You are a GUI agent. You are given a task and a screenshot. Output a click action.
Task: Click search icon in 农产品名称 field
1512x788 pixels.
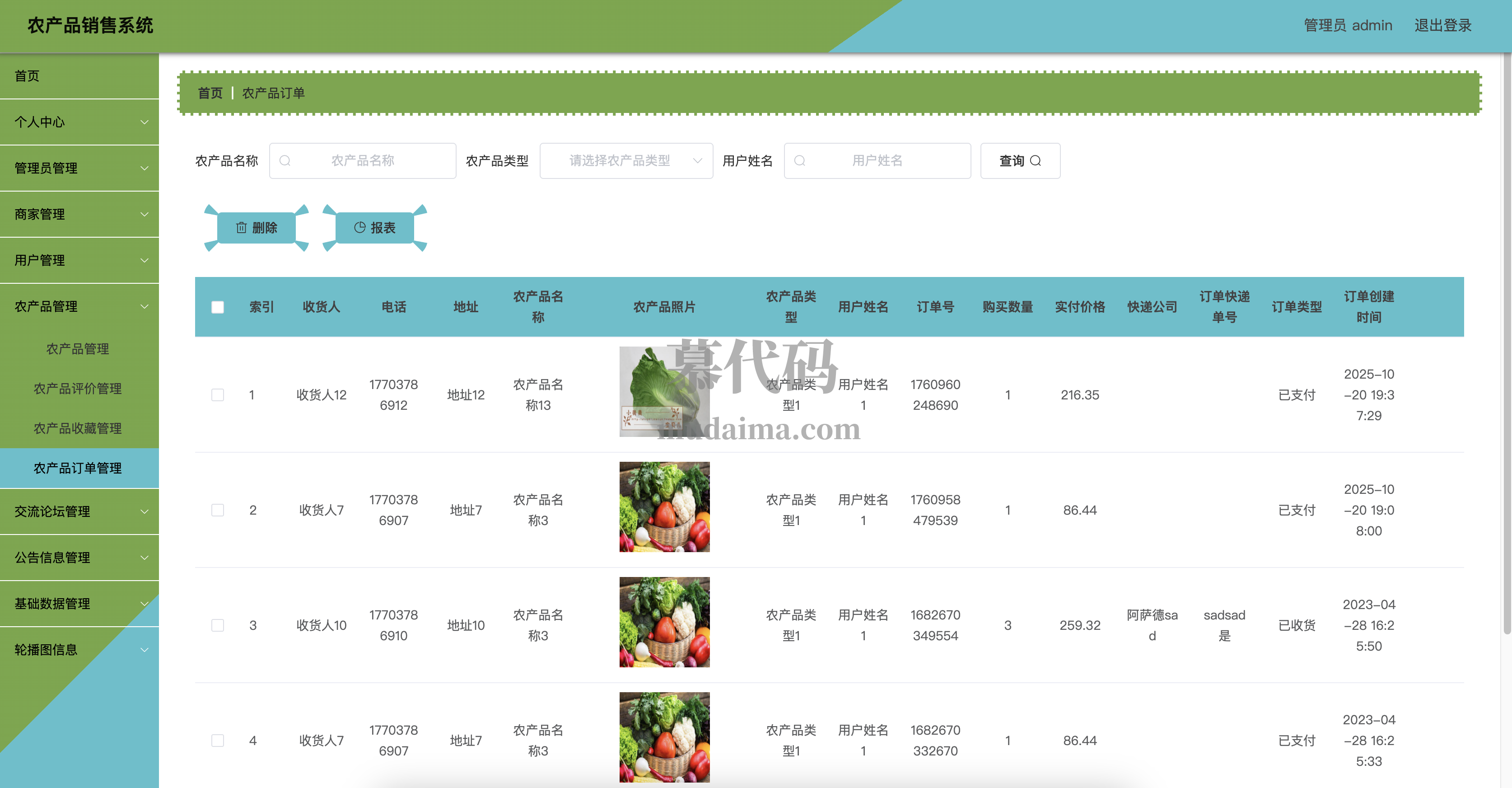[285, 161]
